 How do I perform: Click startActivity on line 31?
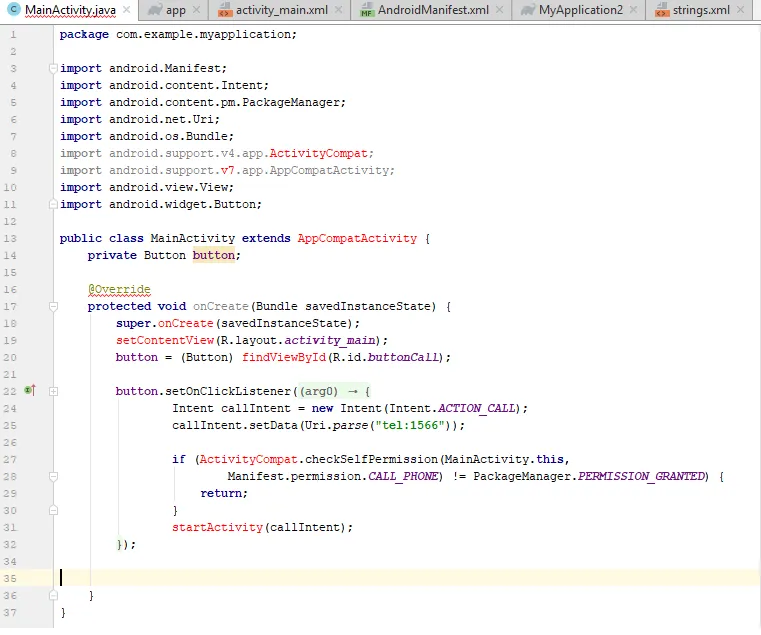click(x=217, y=527)
